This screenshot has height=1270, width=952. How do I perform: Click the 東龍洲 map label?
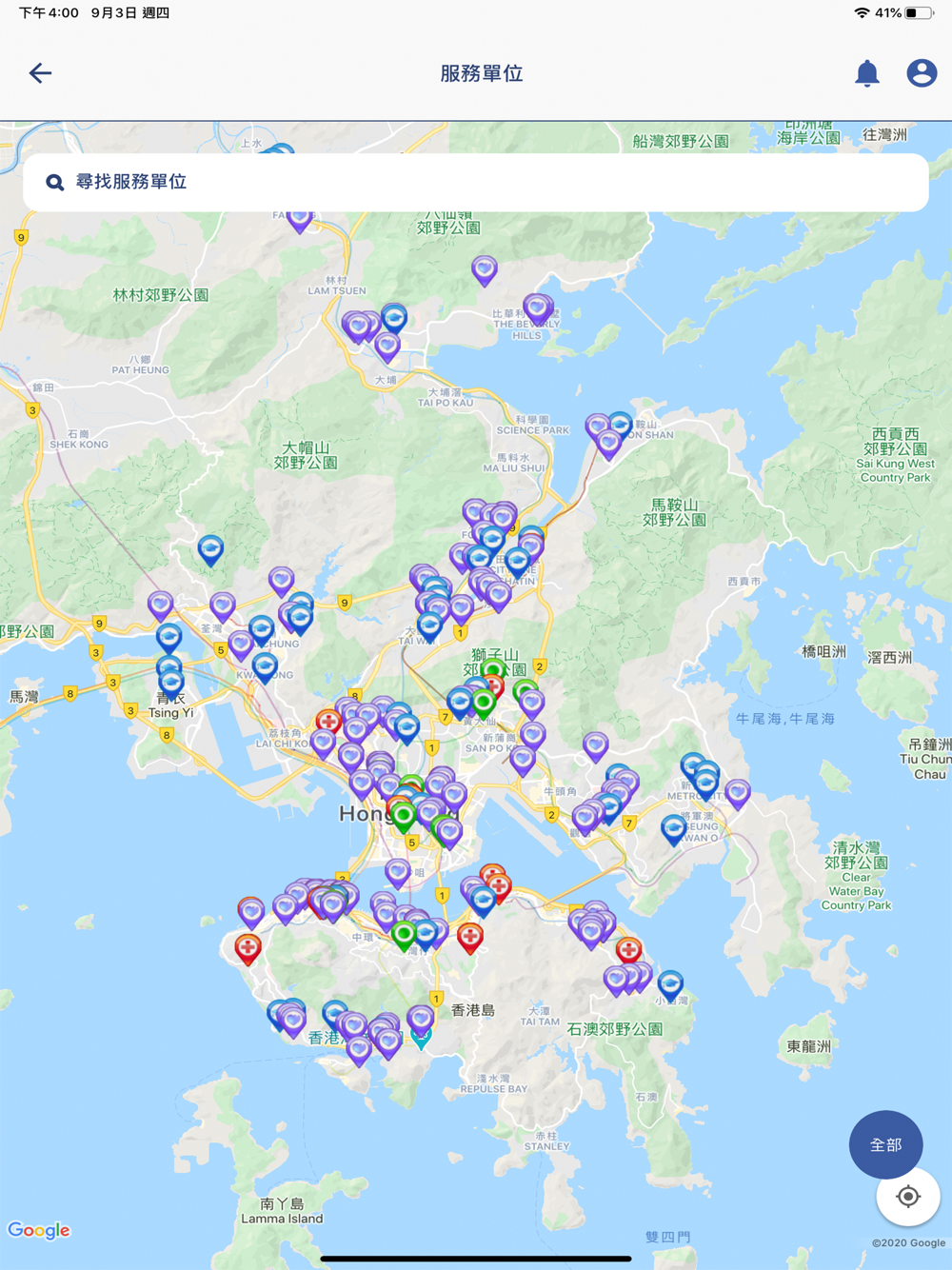point(809,1046)
